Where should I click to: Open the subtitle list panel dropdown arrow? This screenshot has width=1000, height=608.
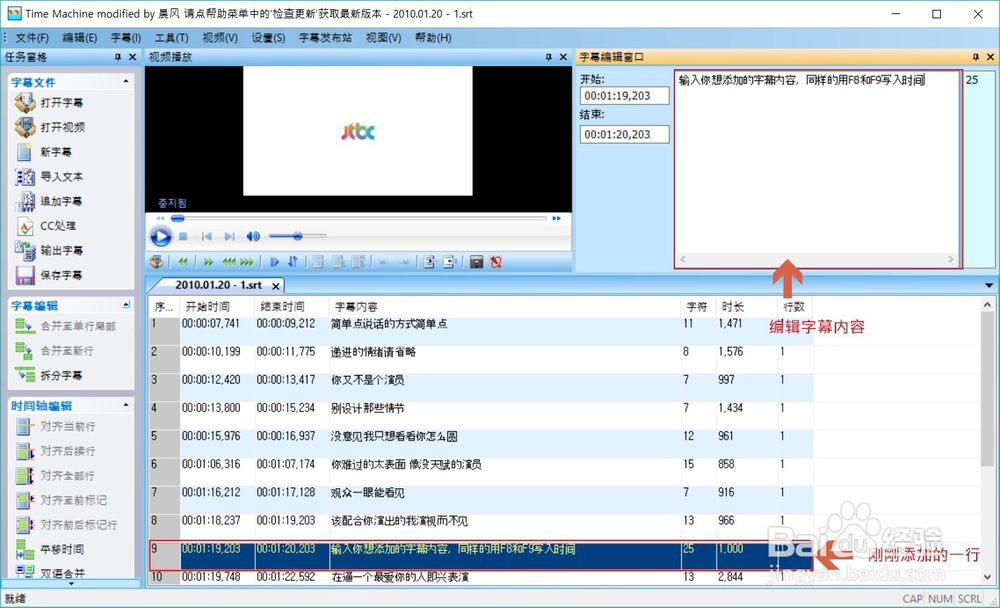[x=987, y=285]
